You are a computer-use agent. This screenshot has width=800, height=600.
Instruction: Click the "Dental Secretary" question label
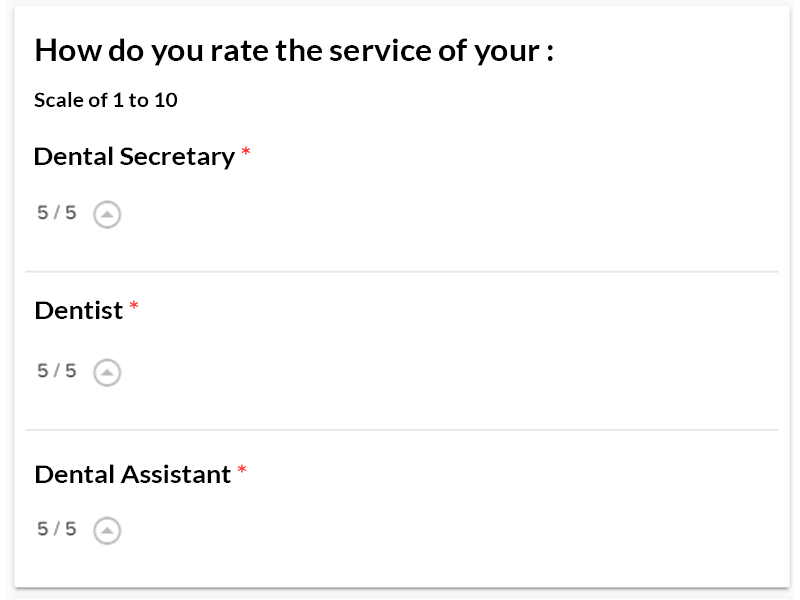pos(133,157)
